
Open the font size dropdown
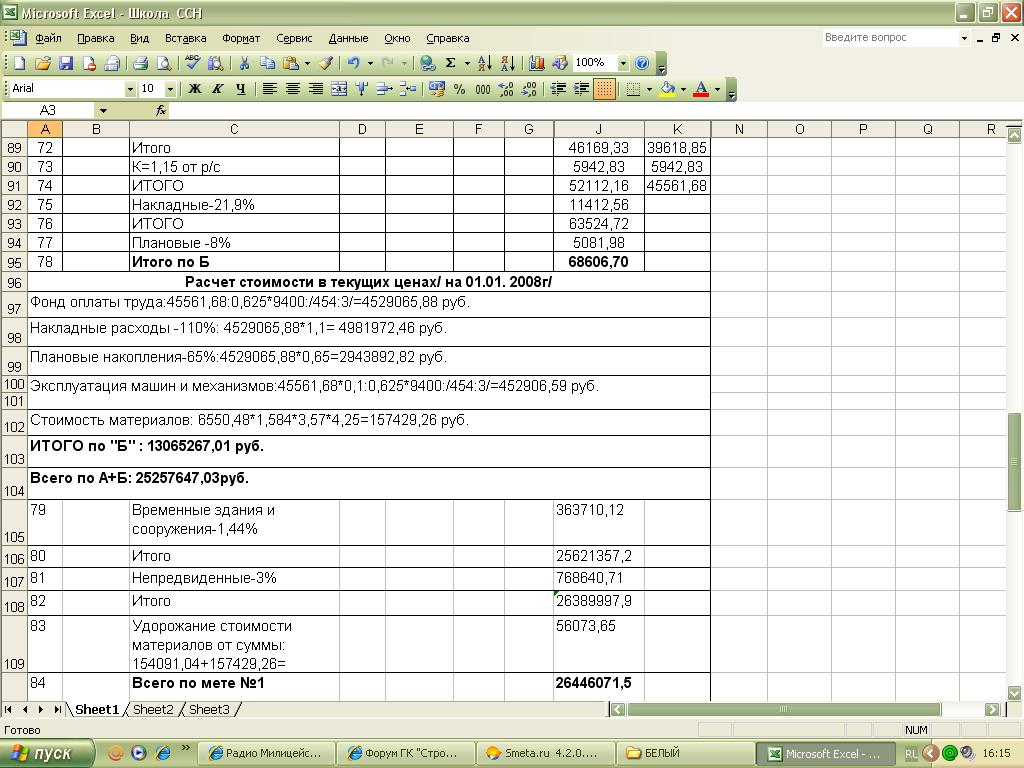click(x=170, y=89)
